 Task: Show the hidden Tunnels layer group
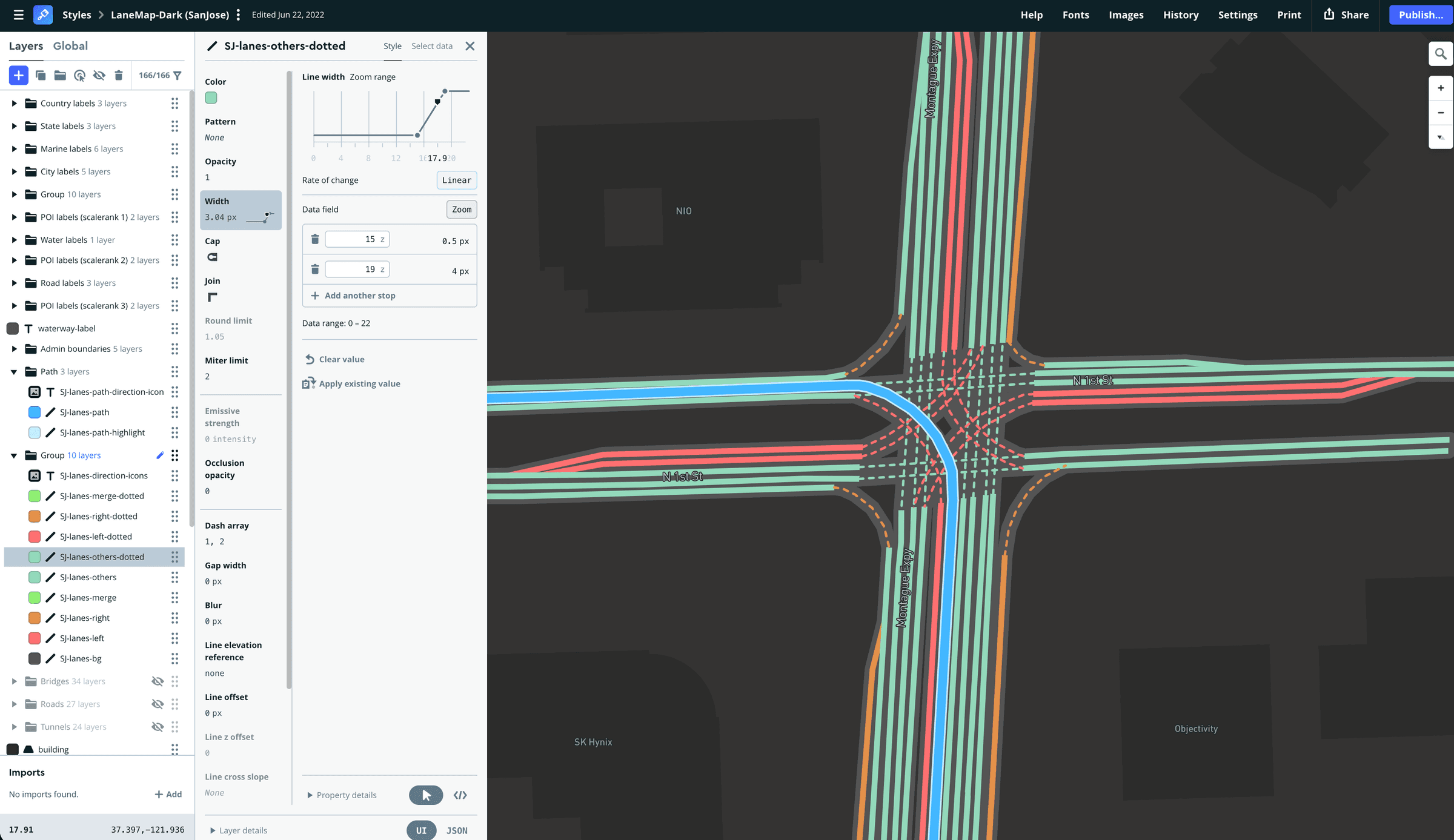coord(158,727)
